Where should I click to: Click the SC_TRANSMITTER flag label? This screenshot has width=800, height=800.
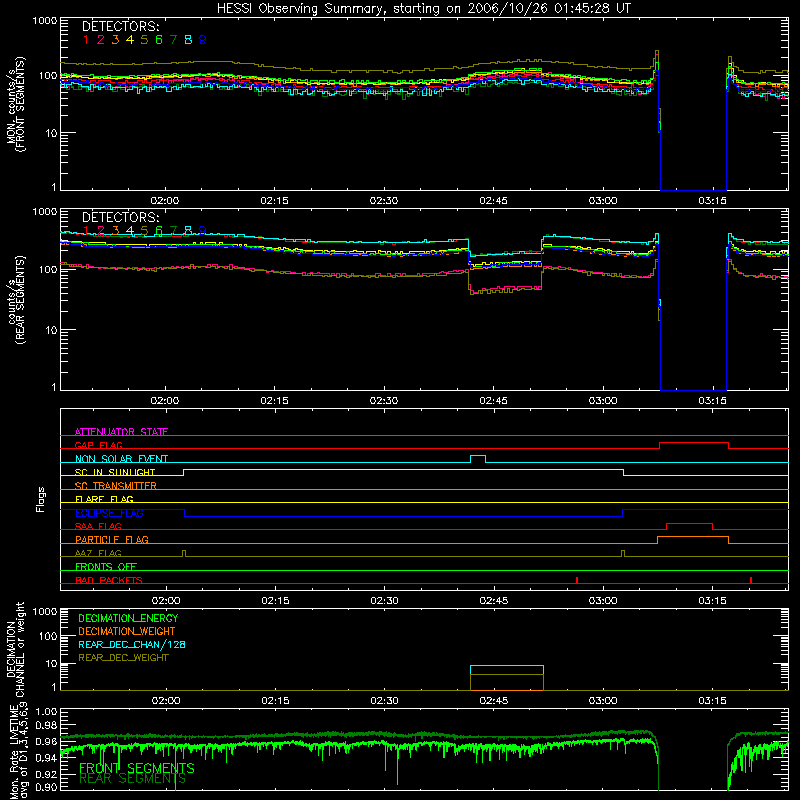115,485
